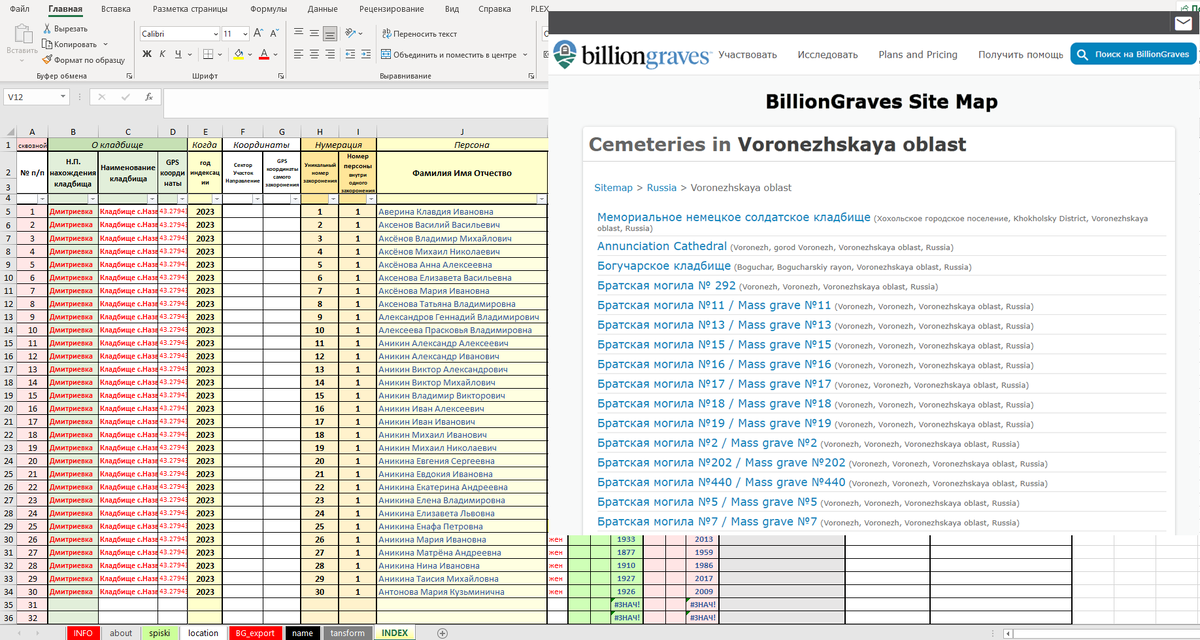Click the formula bar confirm checkmark
The image size is (1200, 640).
click(125, 97)
